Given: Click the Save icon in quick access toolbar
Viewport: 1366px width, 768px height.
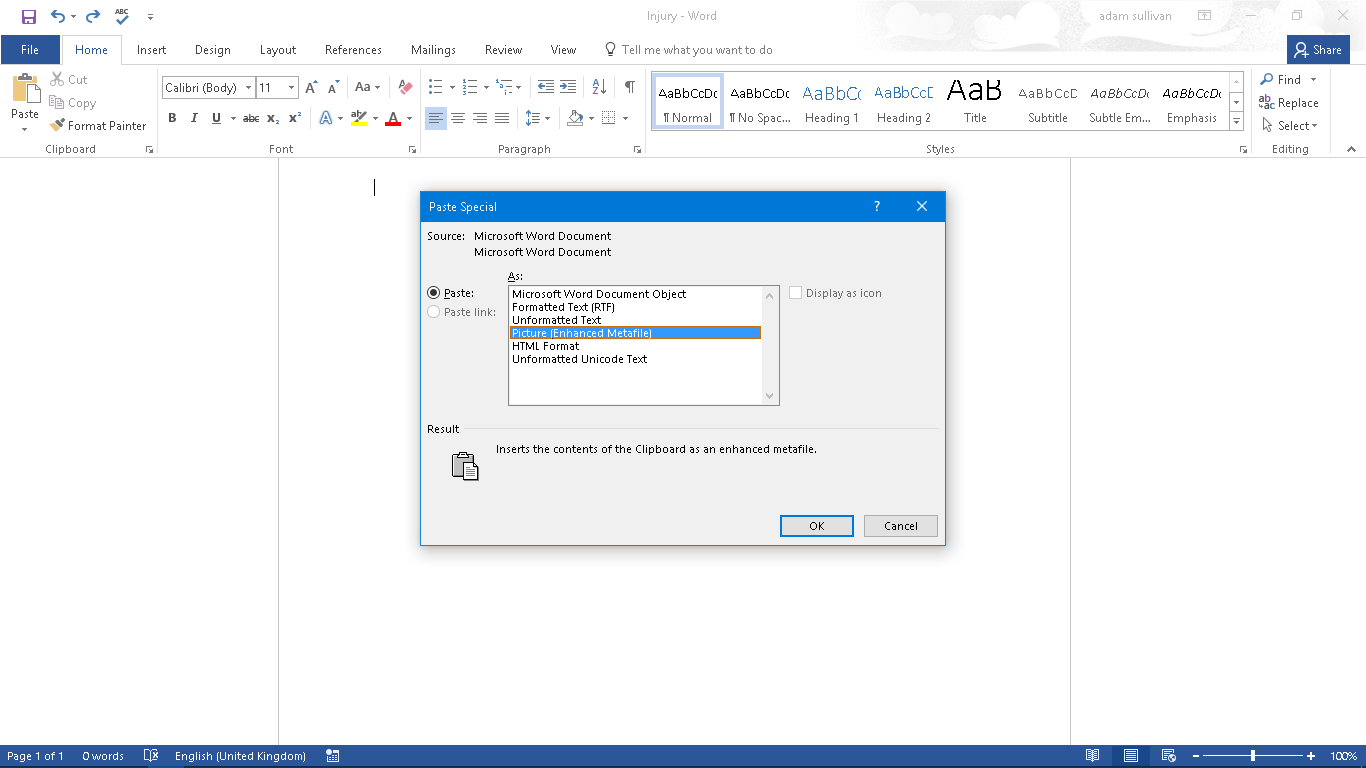Looking at the screenshot, I should coord(29,17).
